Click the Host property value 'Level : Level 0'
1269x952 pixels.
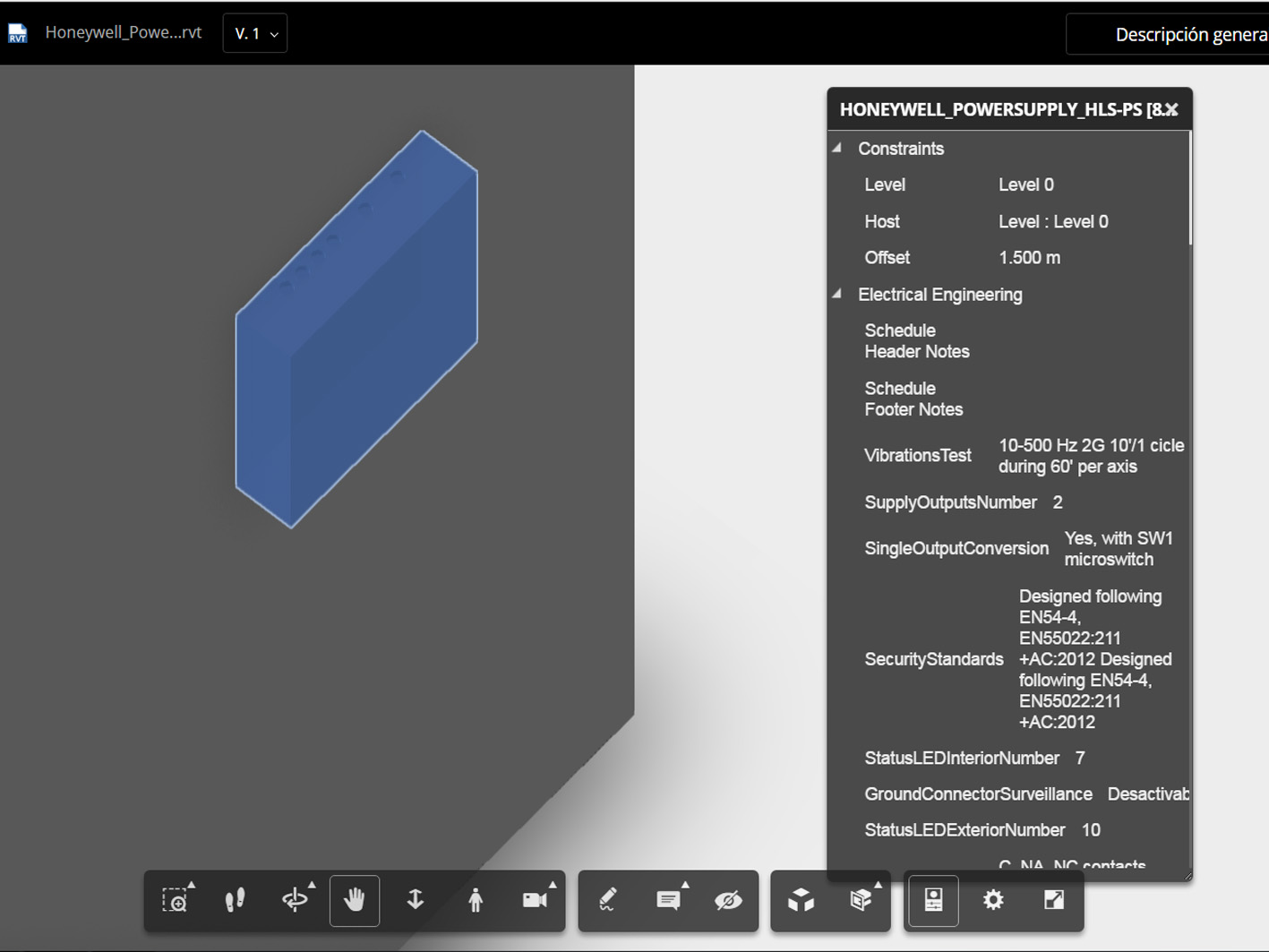[1053, 221]
